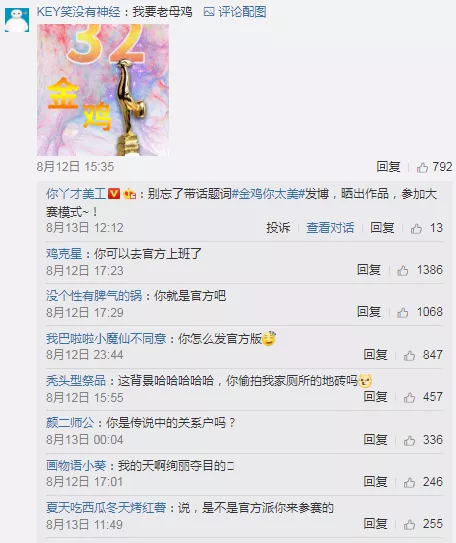Open the 32 金鸡 comment image
This screenshot has height=543, width=456.
(x=103, y=90)
